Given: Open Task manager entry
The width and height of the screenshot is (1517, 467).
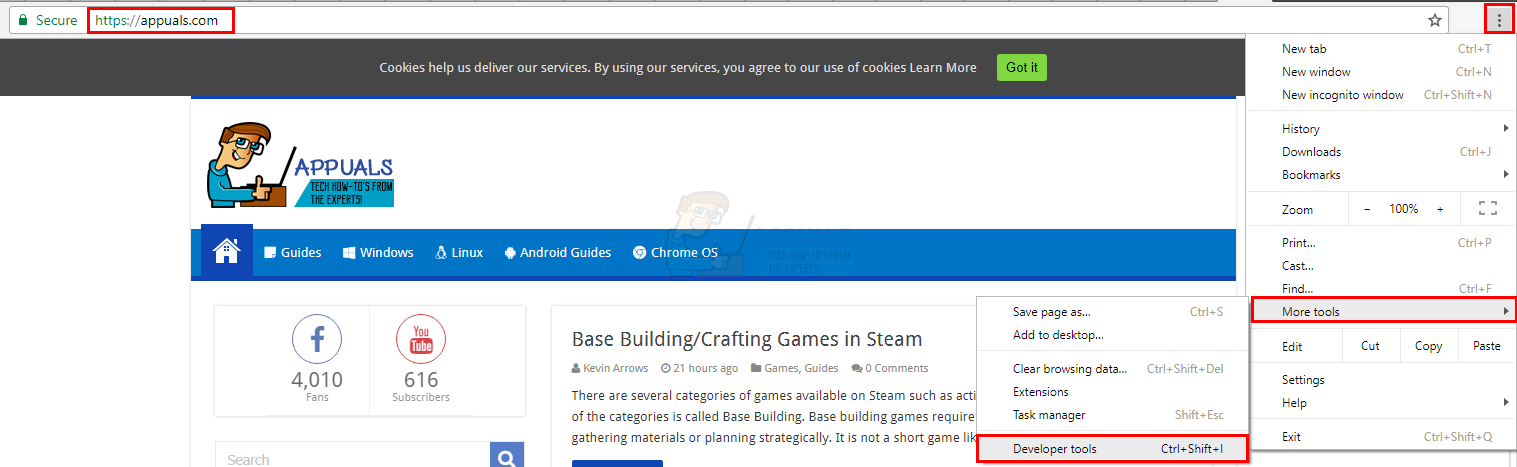Looking at the screenshot, I should [1112, 415].
